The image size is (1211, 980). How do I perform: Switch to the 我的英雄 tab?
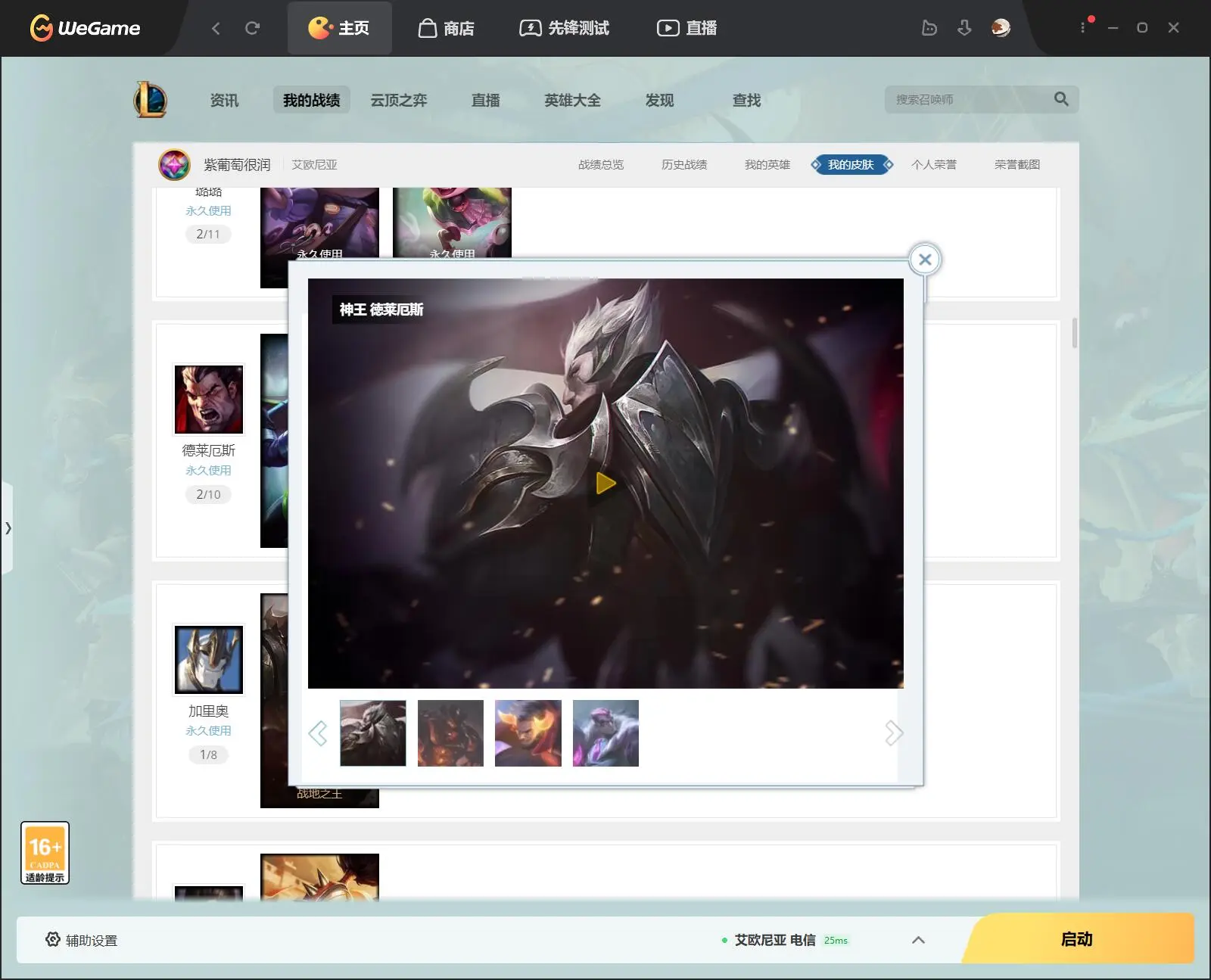pyautogui.click(x=767, y=164)
